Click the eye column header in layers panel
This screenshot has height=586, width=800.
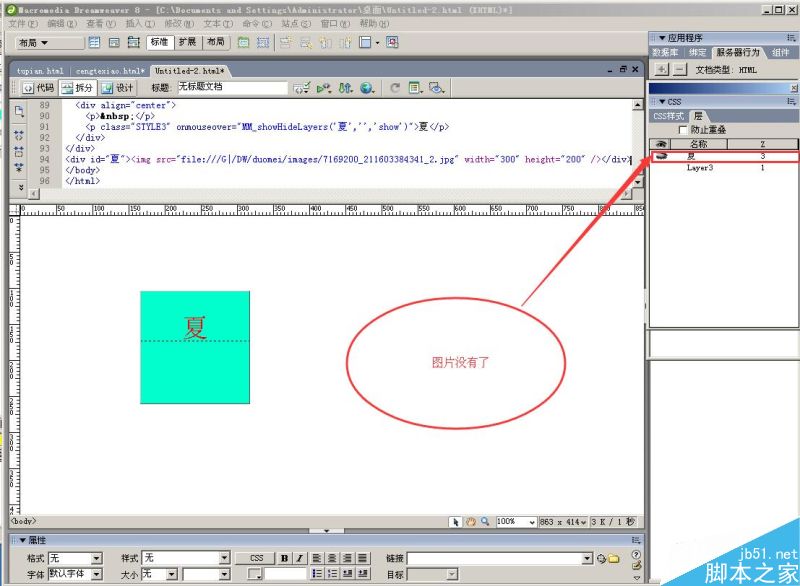click(660, 144)
